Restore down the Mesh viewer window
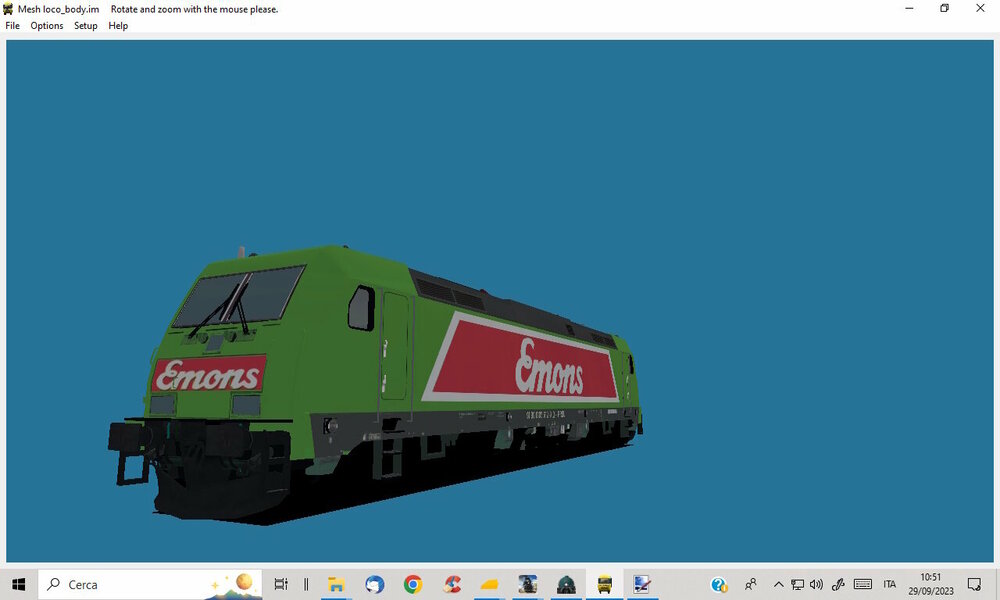Image resolution: width=1000 pixels, height=600 pixels. [945, 8]
